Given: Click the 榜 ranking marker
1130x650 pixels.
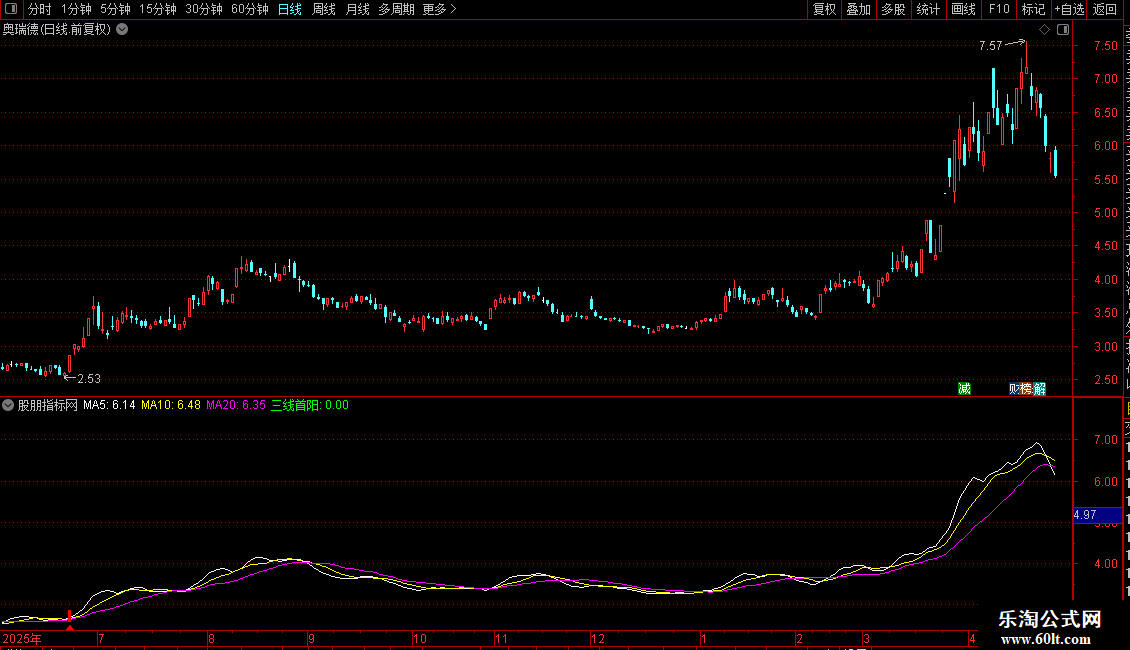Looking at the screenshot, I should pyautogui.click(x=1026, y=389).
